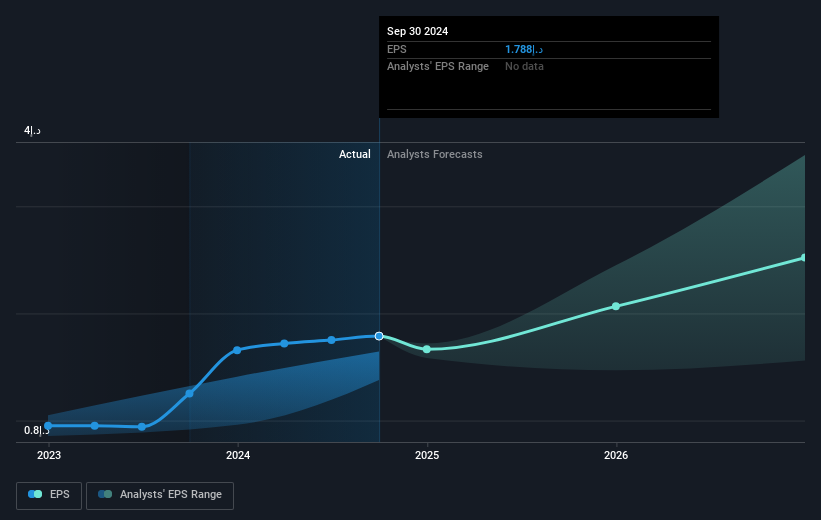The width and height of the screenshot is (821, 520).
Task: Toggle the EPS legend button
Action: point(49,495)
